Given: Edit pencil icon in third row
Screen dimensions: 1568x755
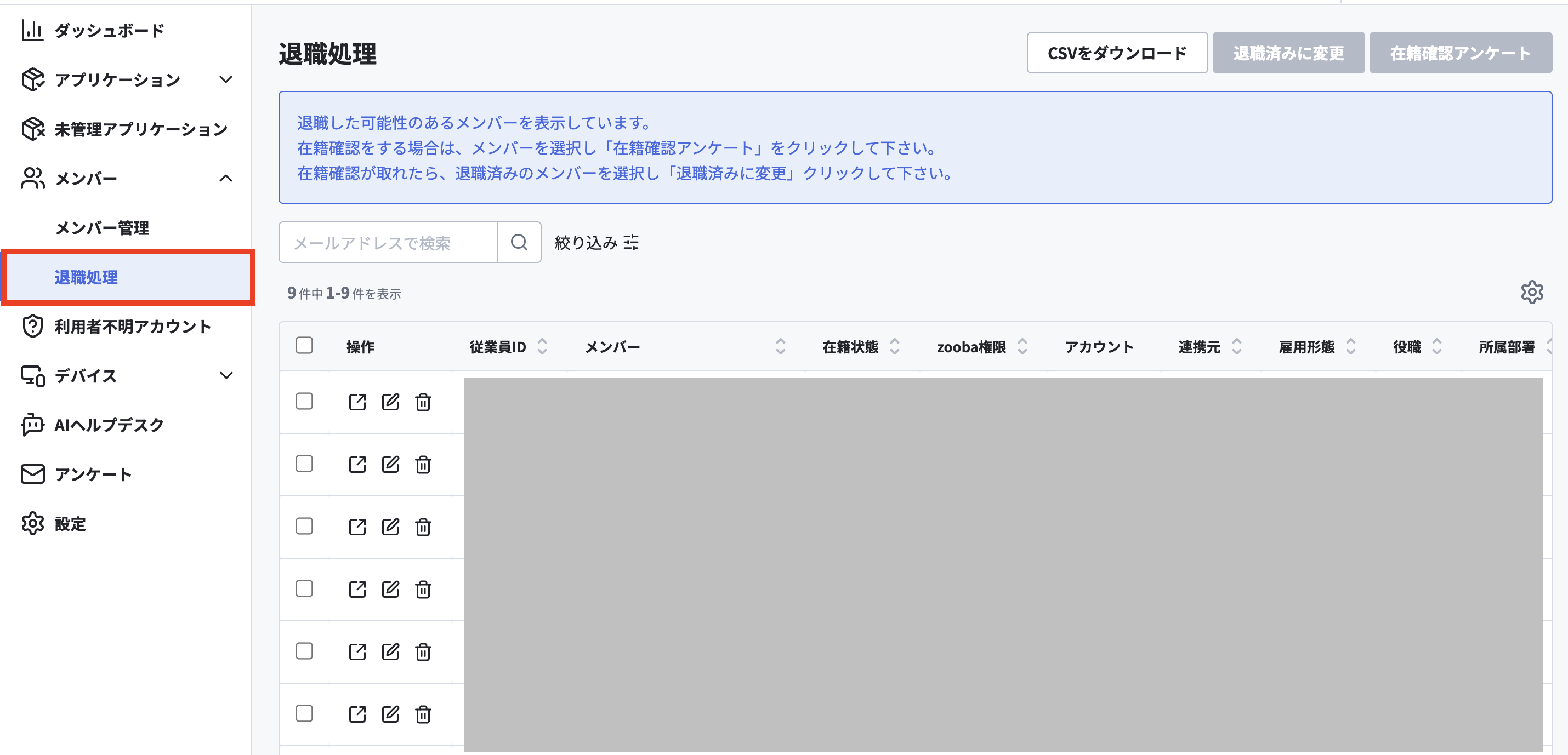Looking at the screenshot, I should pos(390,527).
